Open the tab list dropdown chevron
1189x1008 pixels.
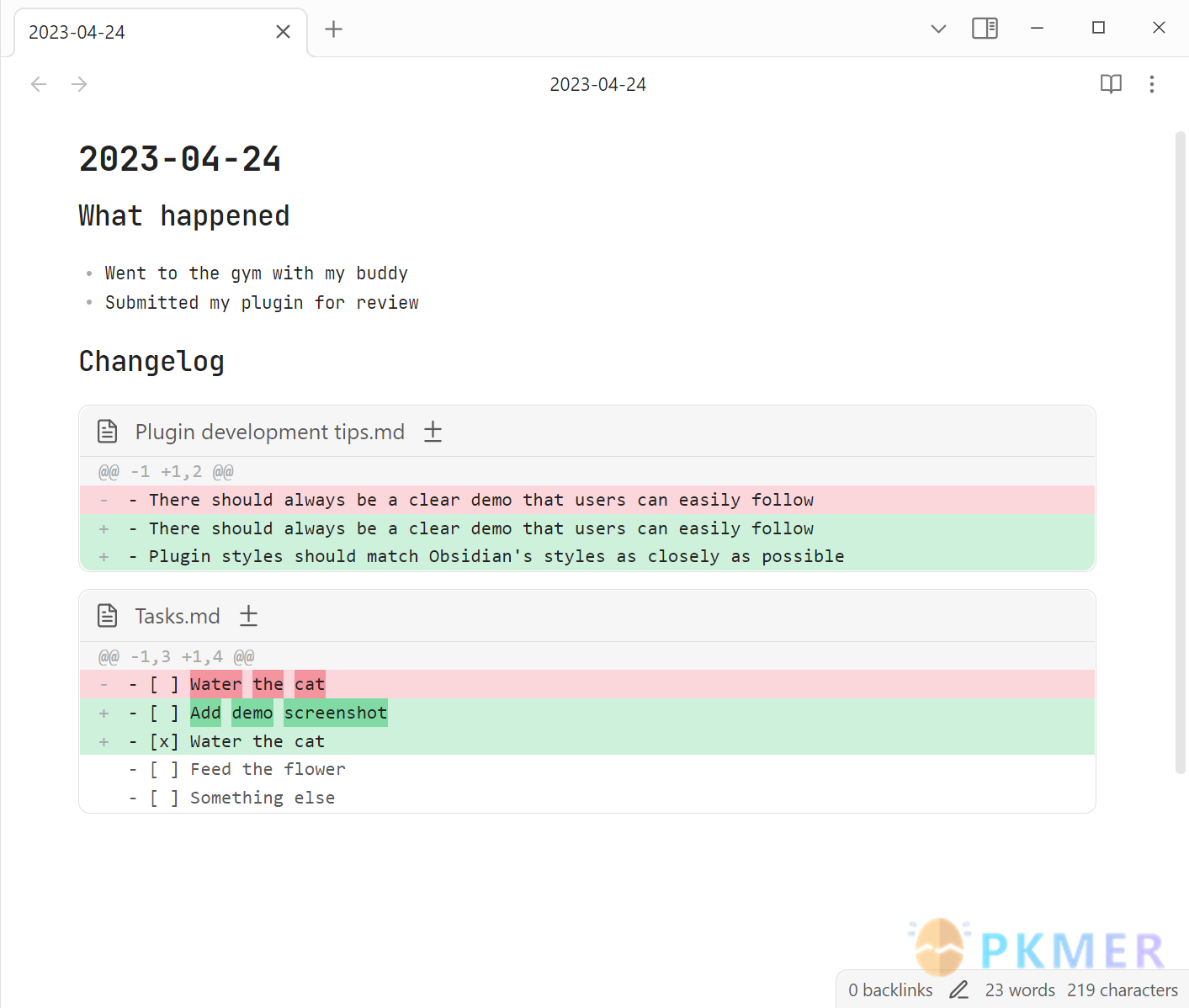click(938, 29)
